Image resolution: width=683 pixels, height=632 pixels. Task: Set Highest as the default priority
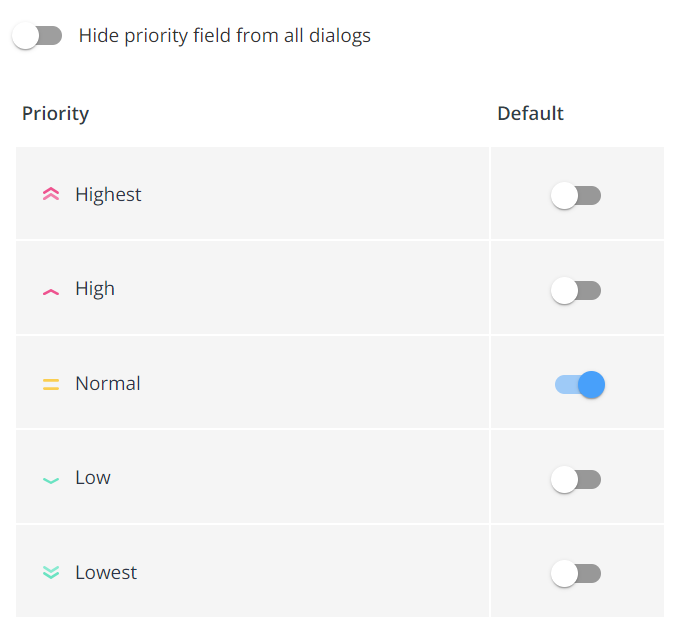576,196
